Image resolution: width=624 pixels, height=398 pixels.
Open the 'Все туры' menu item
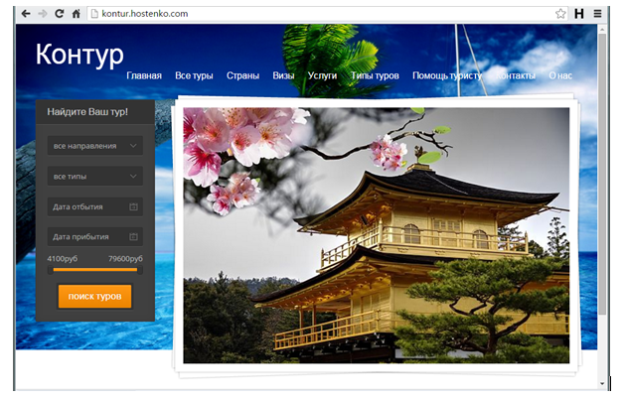point(194,76)
